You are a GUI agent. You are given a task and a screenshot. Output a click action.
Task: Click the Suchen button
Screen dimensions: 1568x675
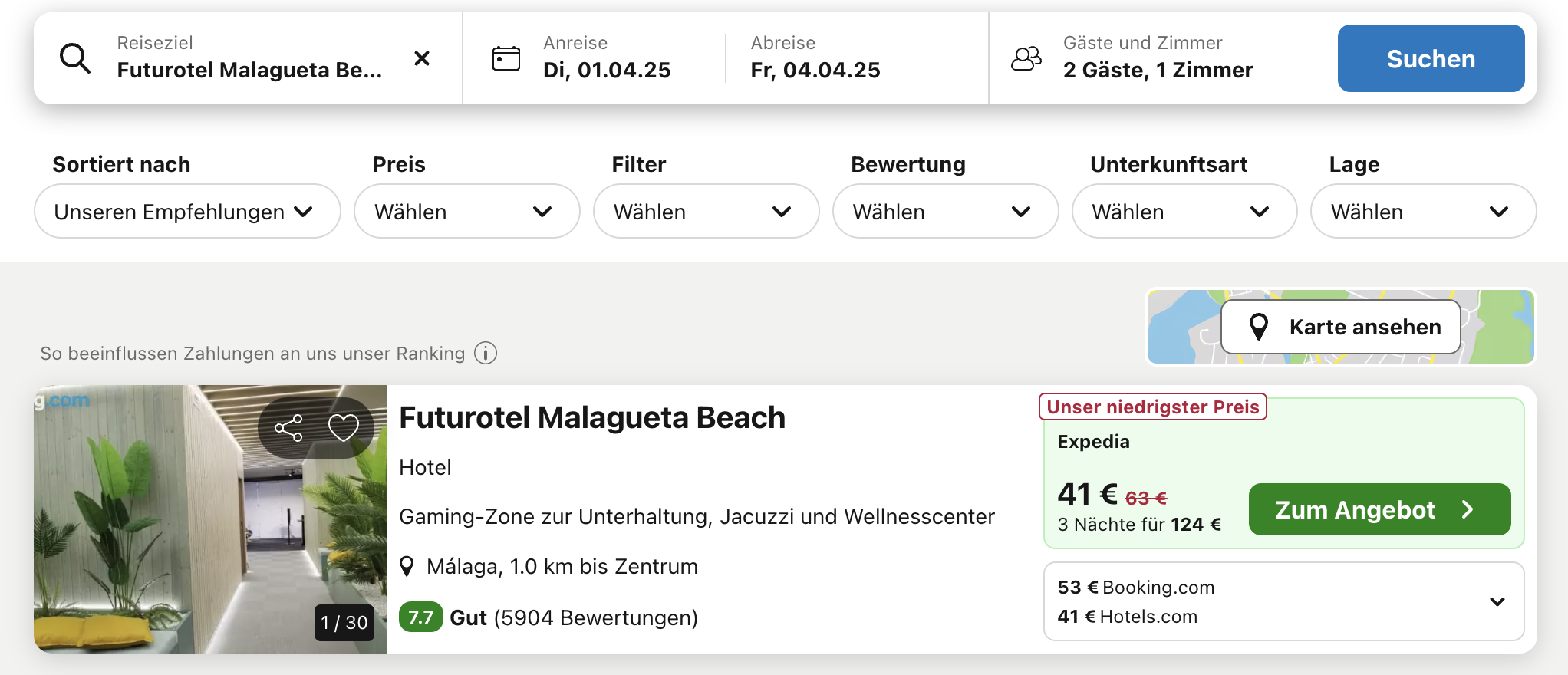point(1431,58)
